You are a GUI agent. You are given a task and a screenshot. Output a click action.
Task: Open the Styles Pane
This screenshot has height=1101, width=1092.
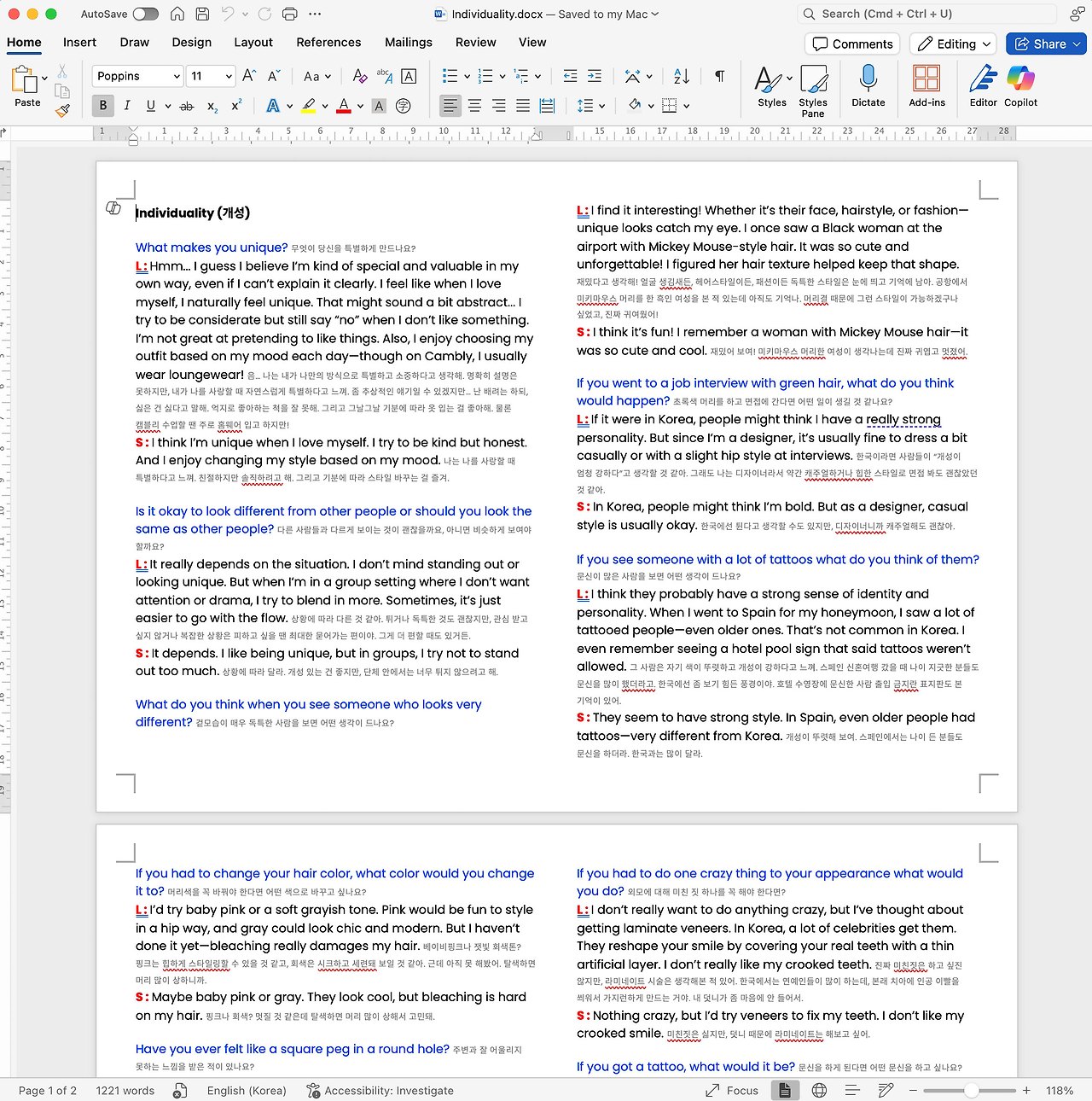click(813, 90)
